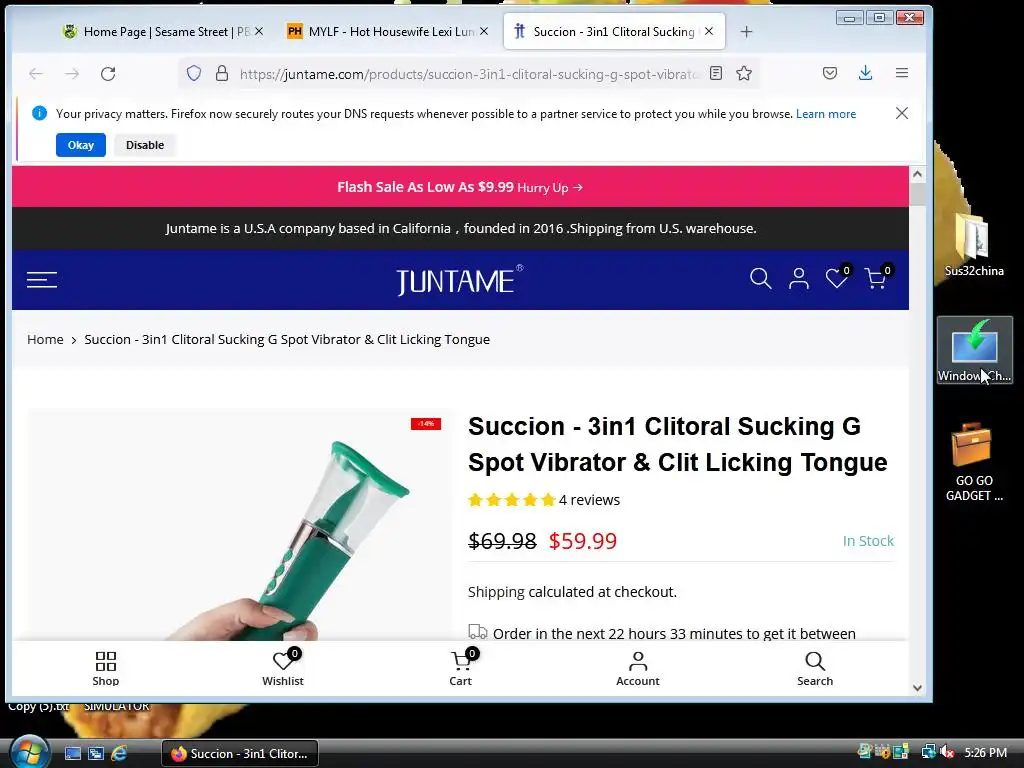Screen dimensions: 1024x768
Task: Open the Firefox hamburger application menu
Action: pyautogui.click(x=902, y=72)
